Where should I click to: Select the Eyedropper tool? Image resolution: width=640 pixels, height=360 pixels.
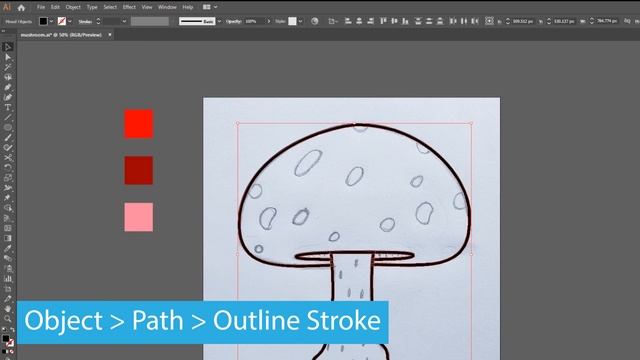tap(8, 248)
